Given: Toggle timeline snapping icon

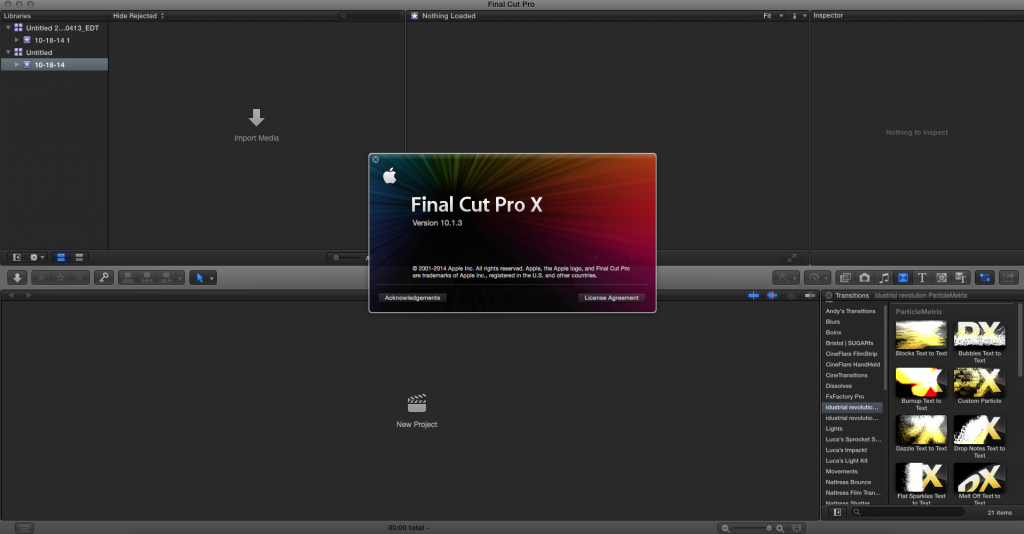Looking at the screenshot, I should [810, 296].
